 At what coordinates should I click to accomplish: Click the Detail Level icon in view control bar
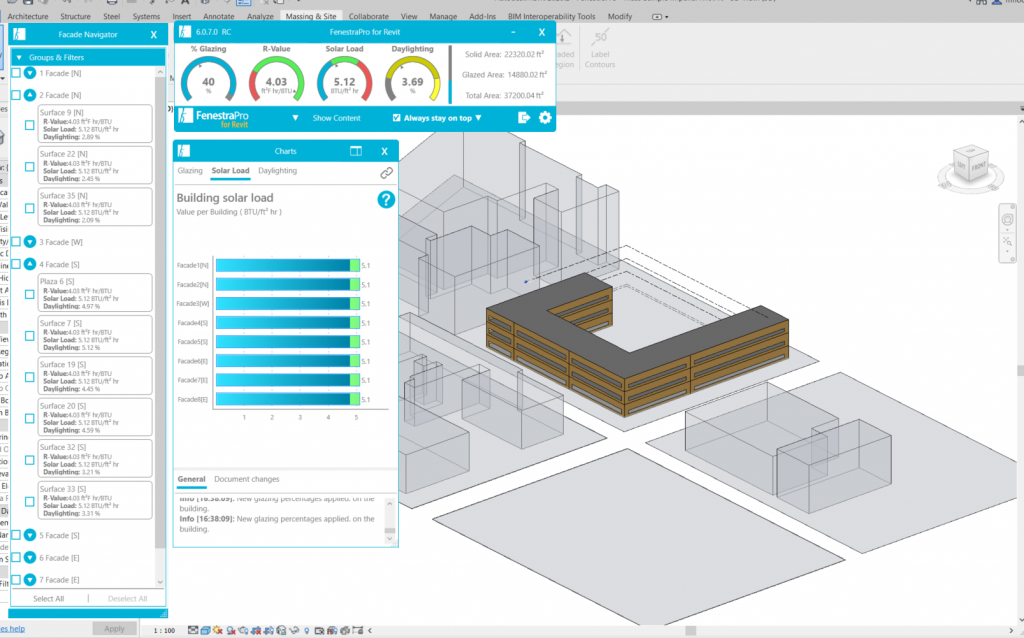[193, 630]
